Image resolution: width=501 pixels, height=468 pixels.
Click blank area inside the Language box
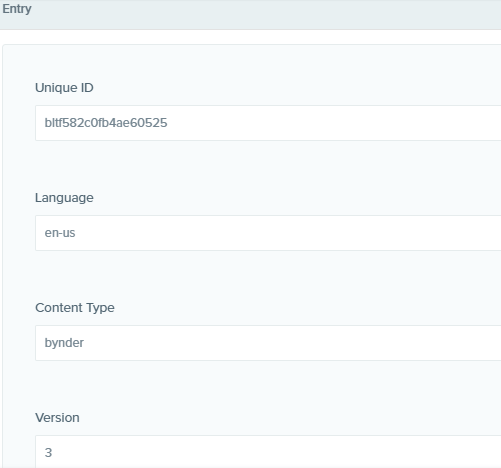click(287, 233)
